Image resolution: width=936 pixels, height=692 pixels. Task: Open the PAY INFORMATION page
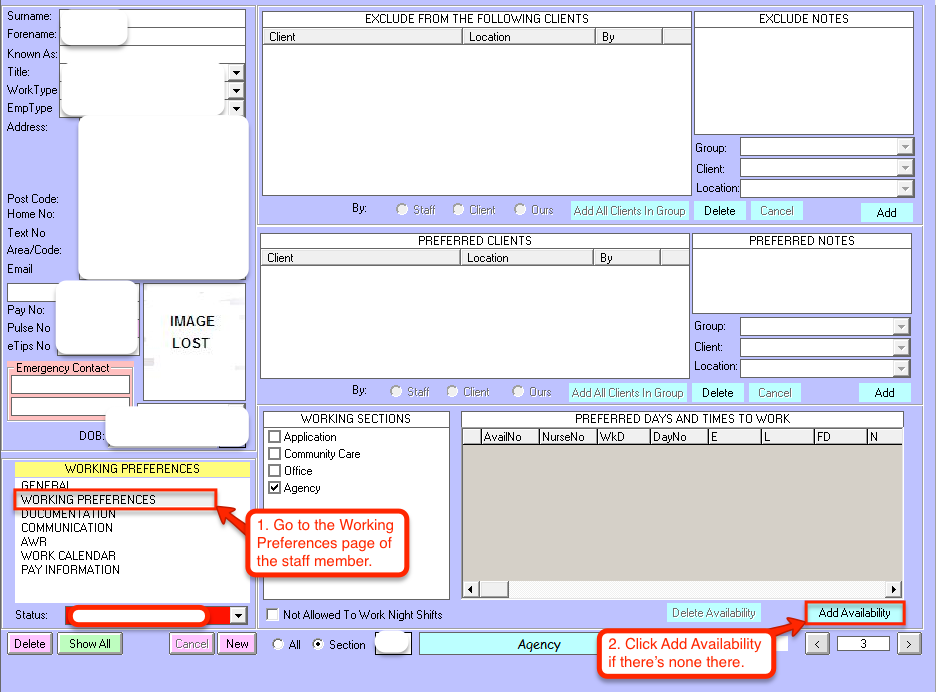point(70,570)
